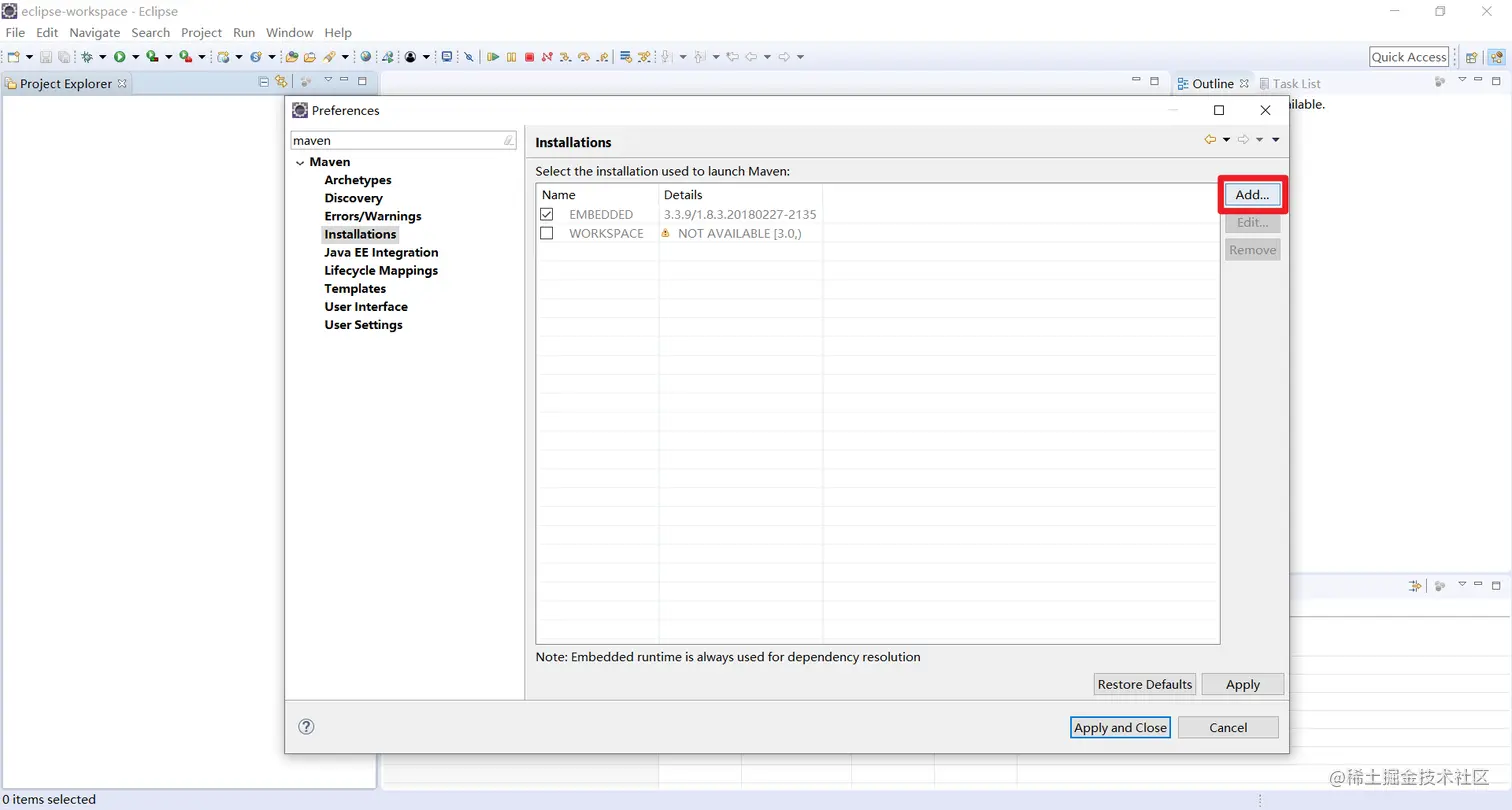The width and height of the screenshot is (1512, 810).
Task: Click the Open Type icon
Action: [x=292, y=57]
